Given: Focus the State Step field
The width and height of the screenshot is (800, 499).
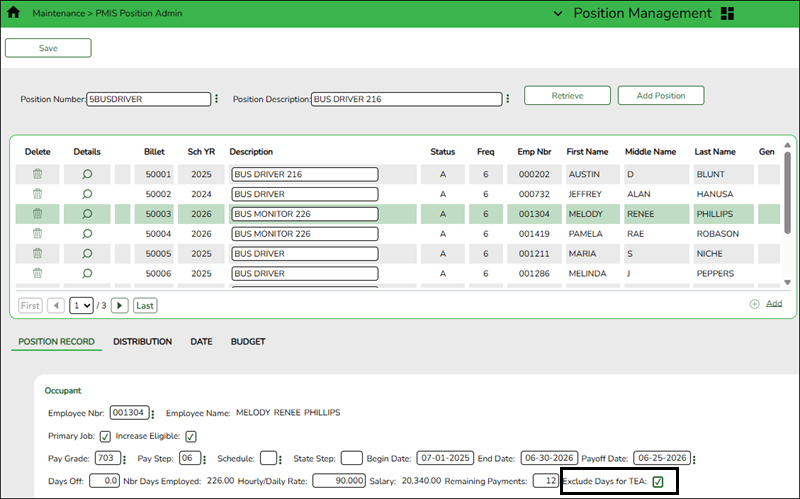Looking at the screenshot, I should 352,458.
